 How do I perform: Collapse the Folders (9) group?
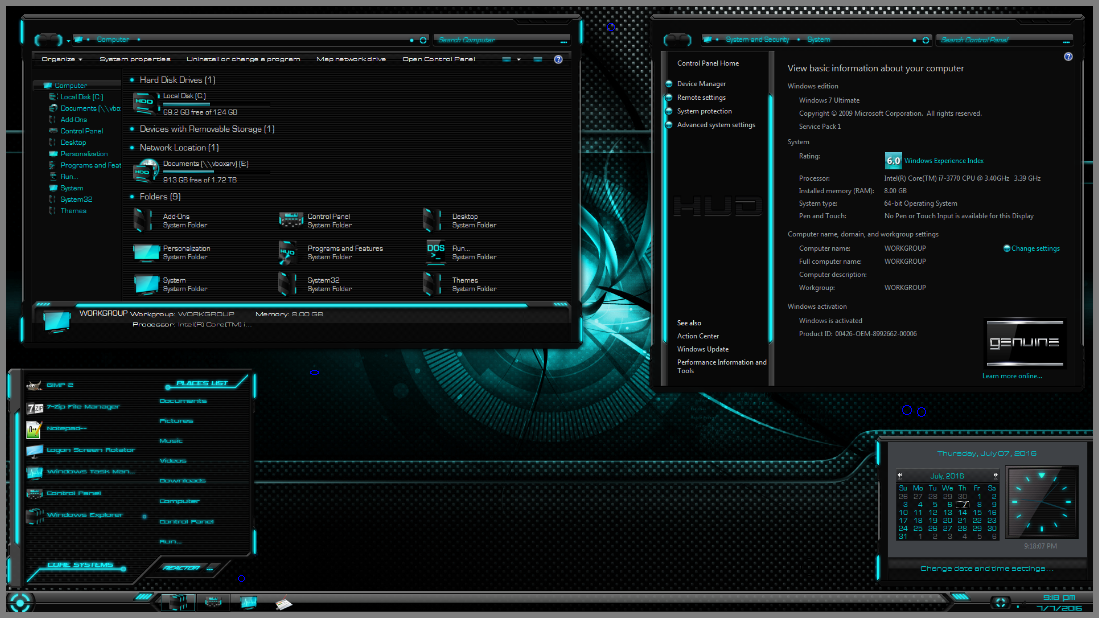click(132, 197)
